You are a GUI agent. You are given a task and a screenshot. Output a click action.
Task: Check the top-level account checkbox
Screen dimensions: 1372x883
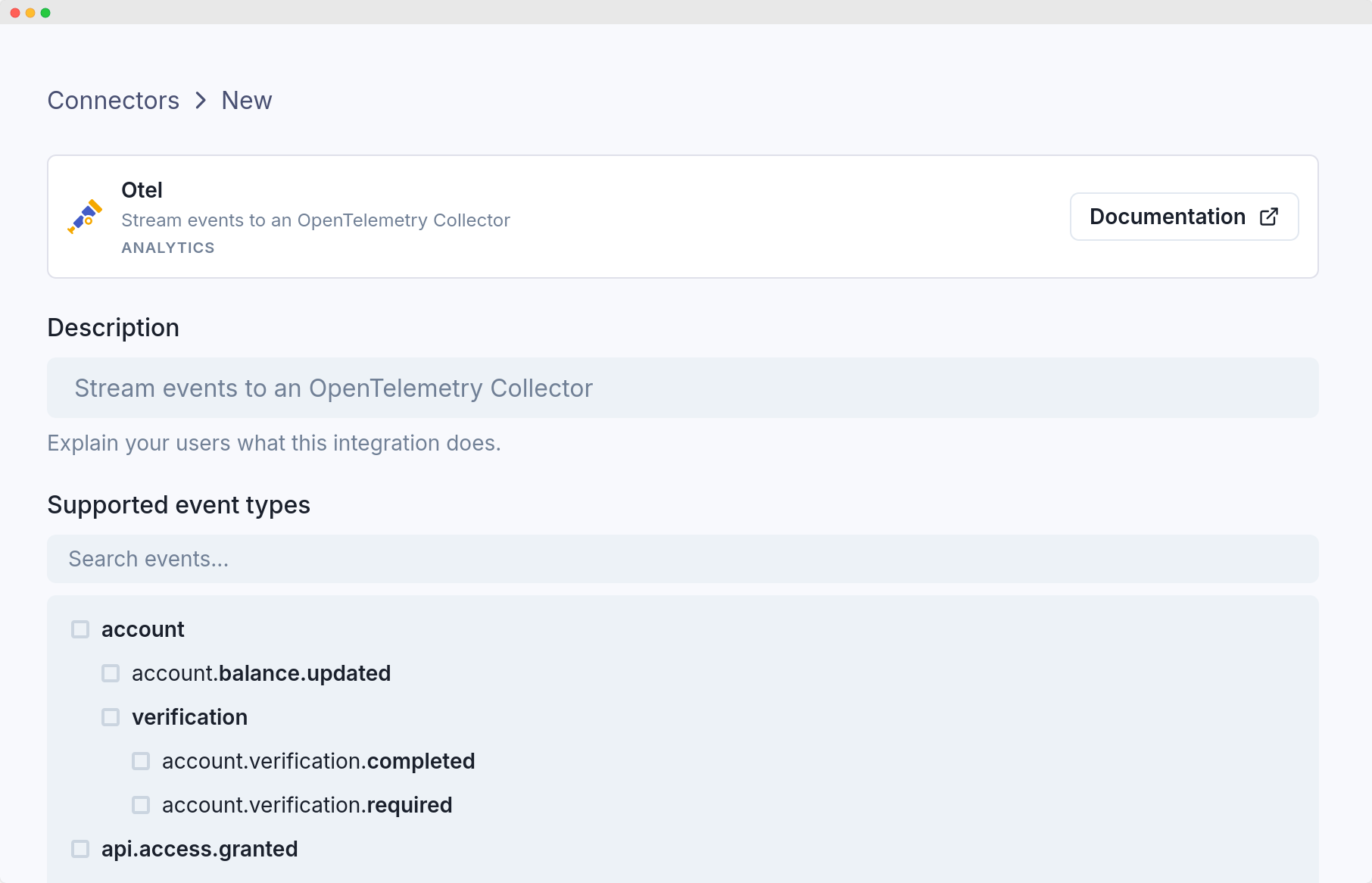tap(80, 629)
